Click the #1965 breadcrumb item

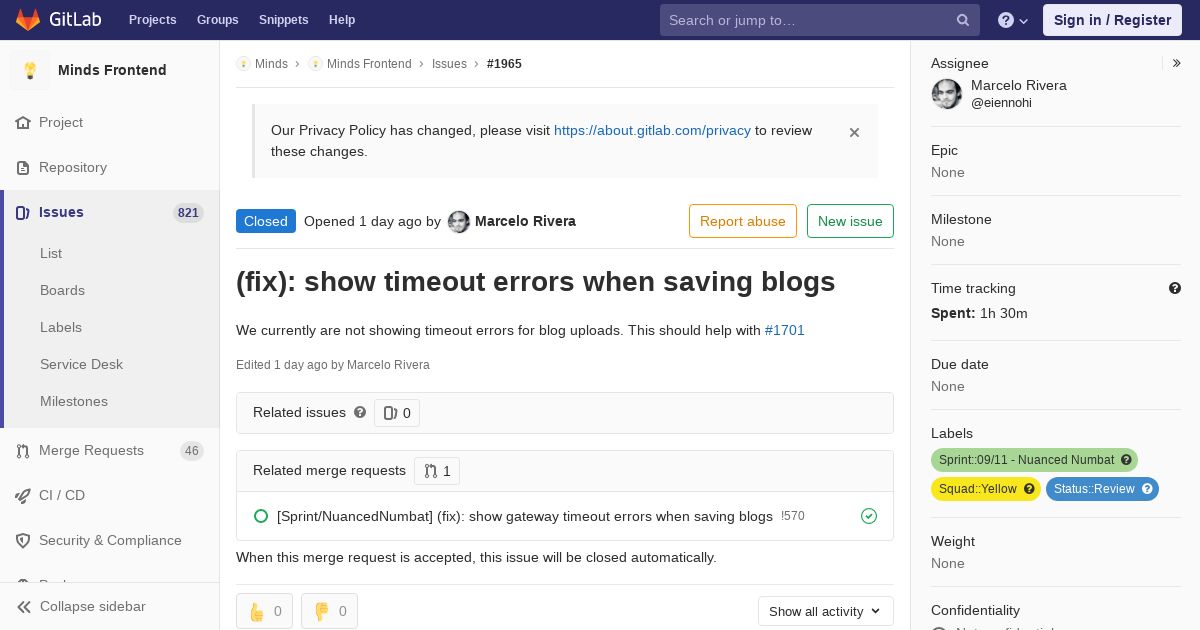504,64
